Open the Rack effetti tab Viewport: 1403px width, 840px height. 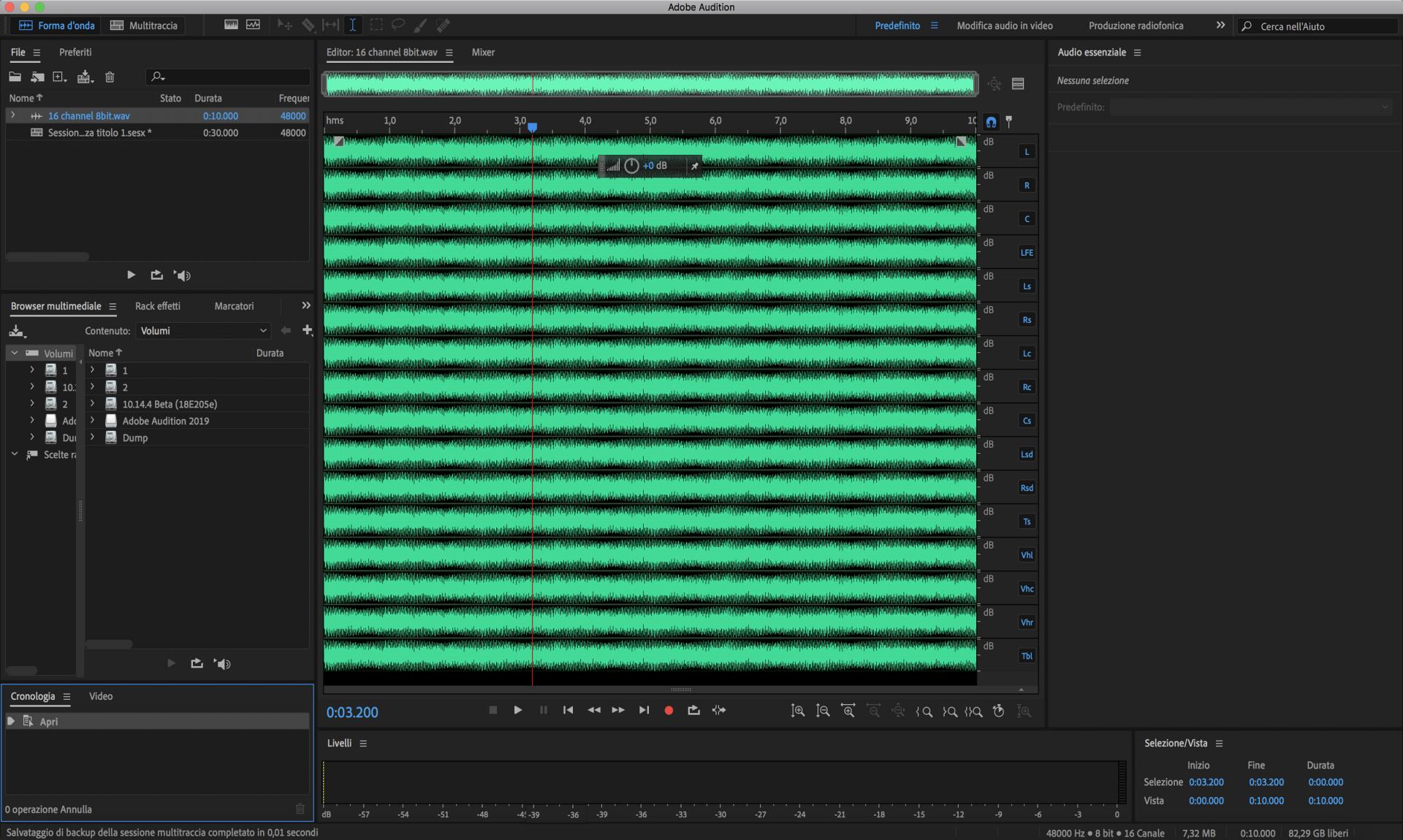point(157,306)
